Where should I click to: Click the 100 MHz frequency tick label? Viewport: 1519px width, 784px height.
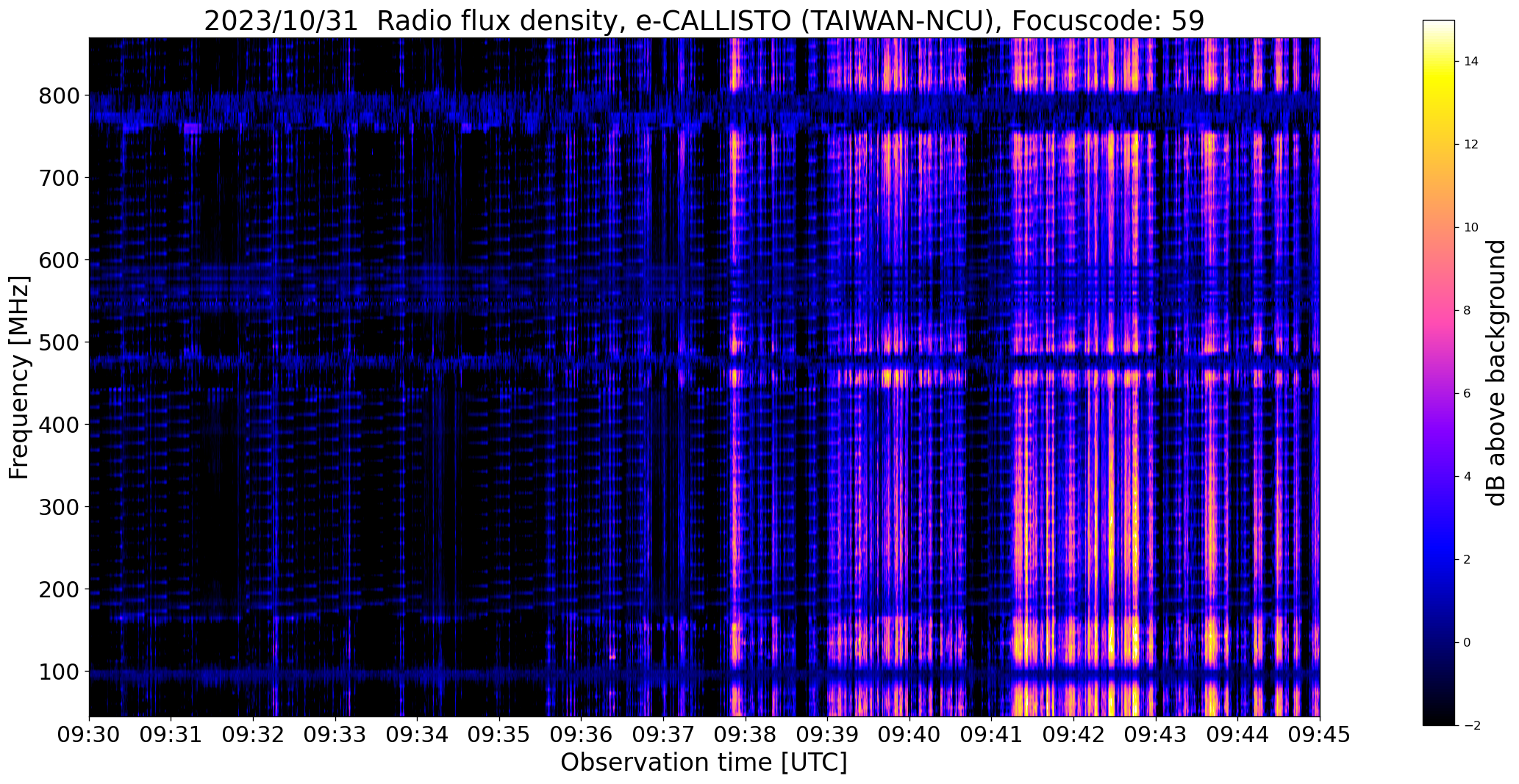[x=59, y=672]
